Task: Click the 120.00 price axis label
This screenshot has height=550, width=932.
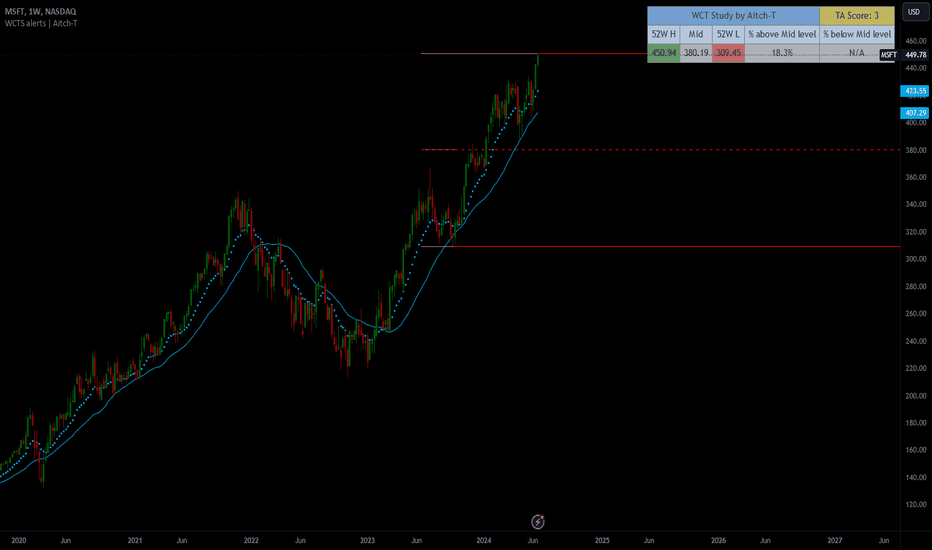Action: tap(915, 504)
